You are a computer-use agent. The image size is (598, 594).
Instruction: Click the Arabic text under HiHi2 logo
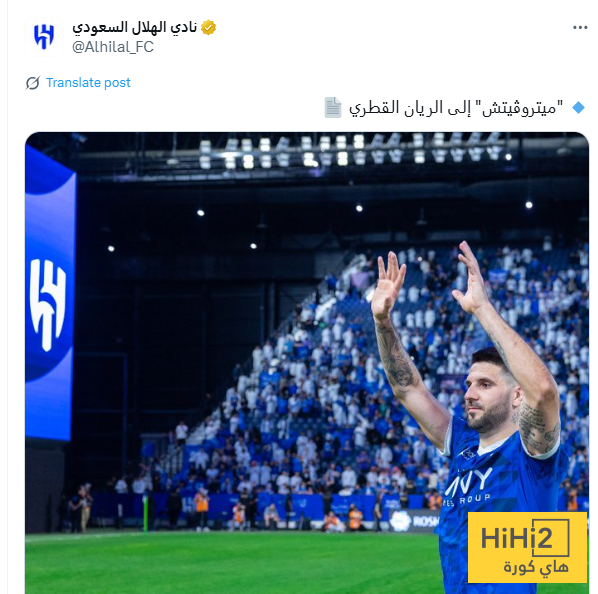[x=536, y=567]
